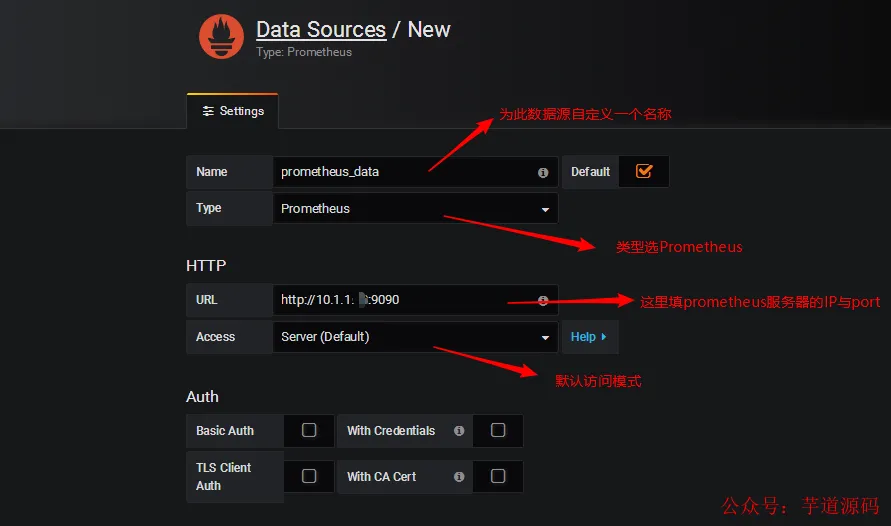Screen dimensions: 891x526
Task: Click the info icon beside With CA Cert
Action: coord(459,477)
